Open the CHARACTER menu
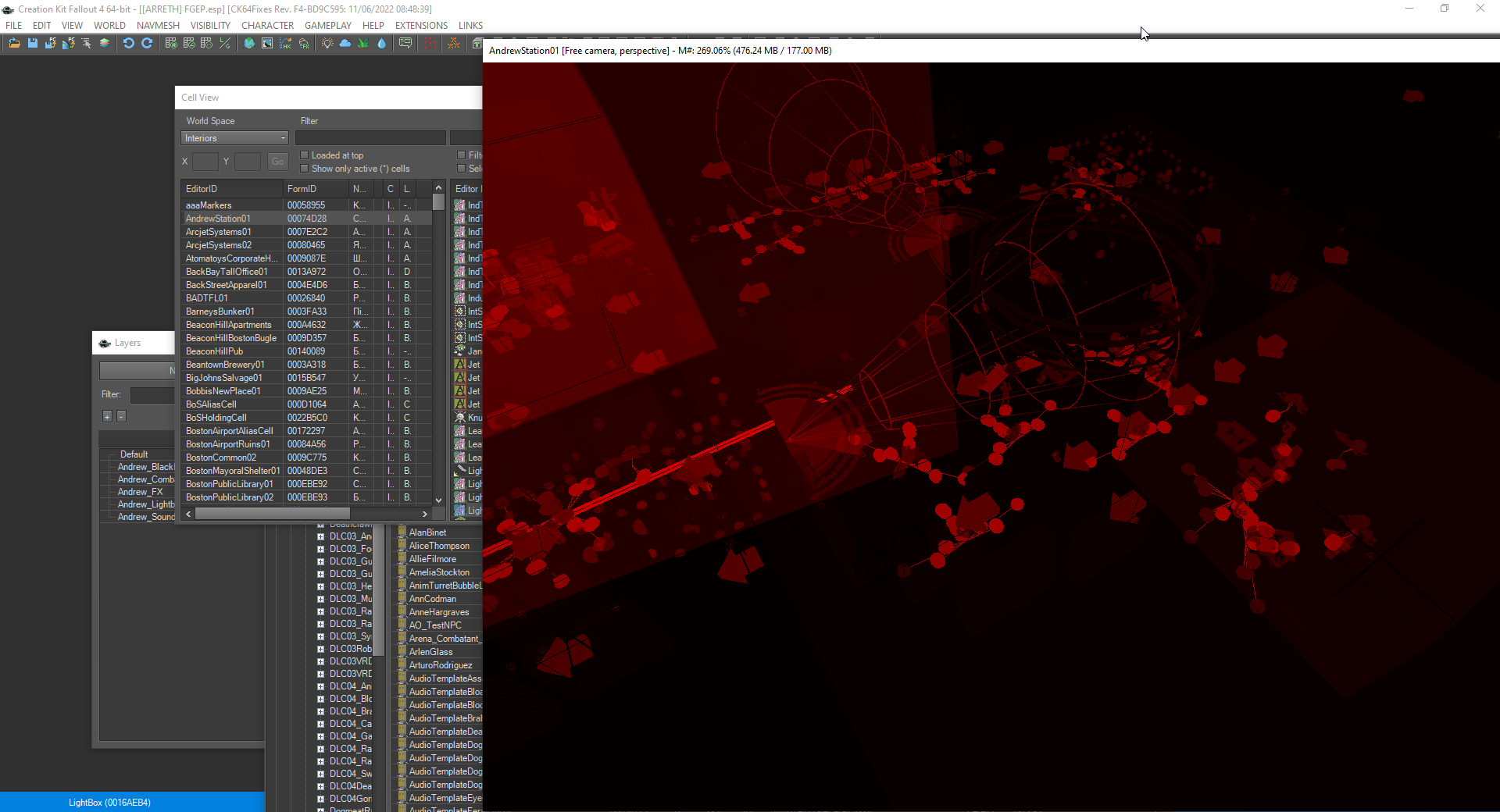This screenshot has width=1500, height=812. [267, 26]
